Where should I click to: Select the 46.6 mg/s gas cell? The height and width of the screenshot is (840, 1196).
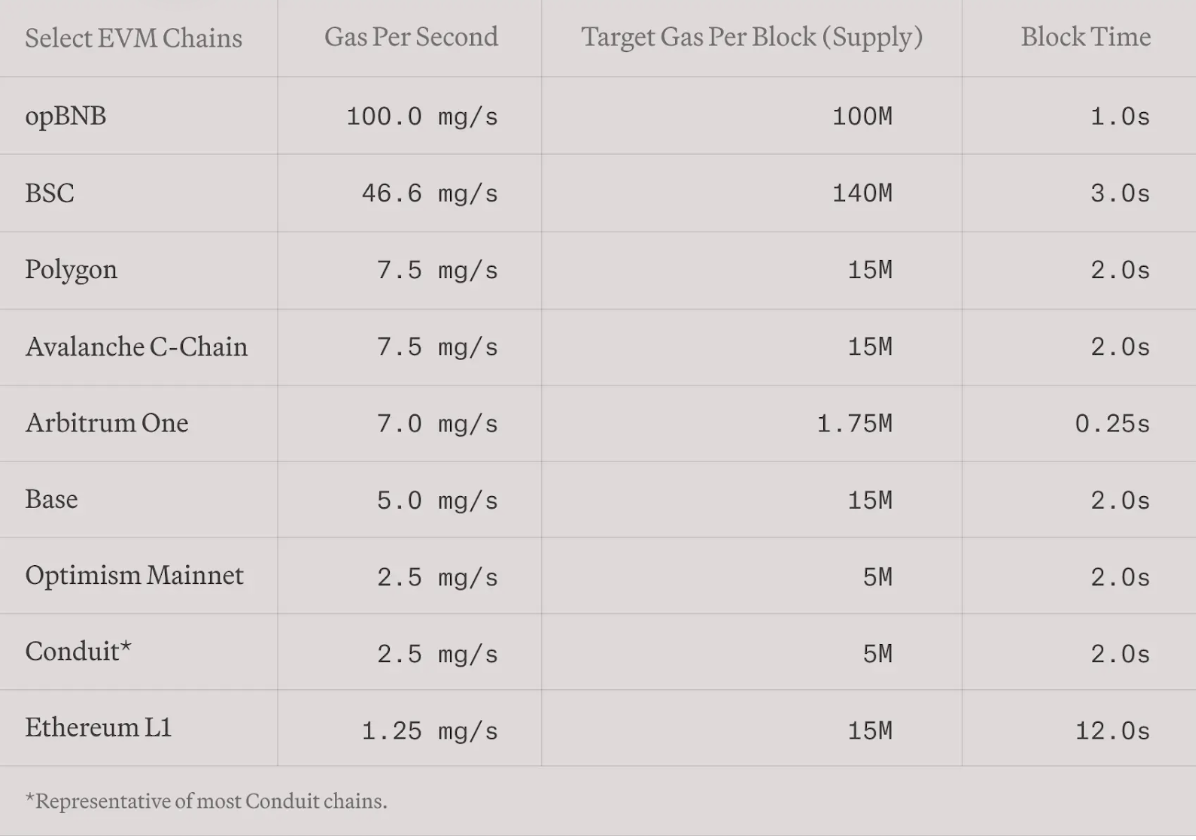click(429, 194)
